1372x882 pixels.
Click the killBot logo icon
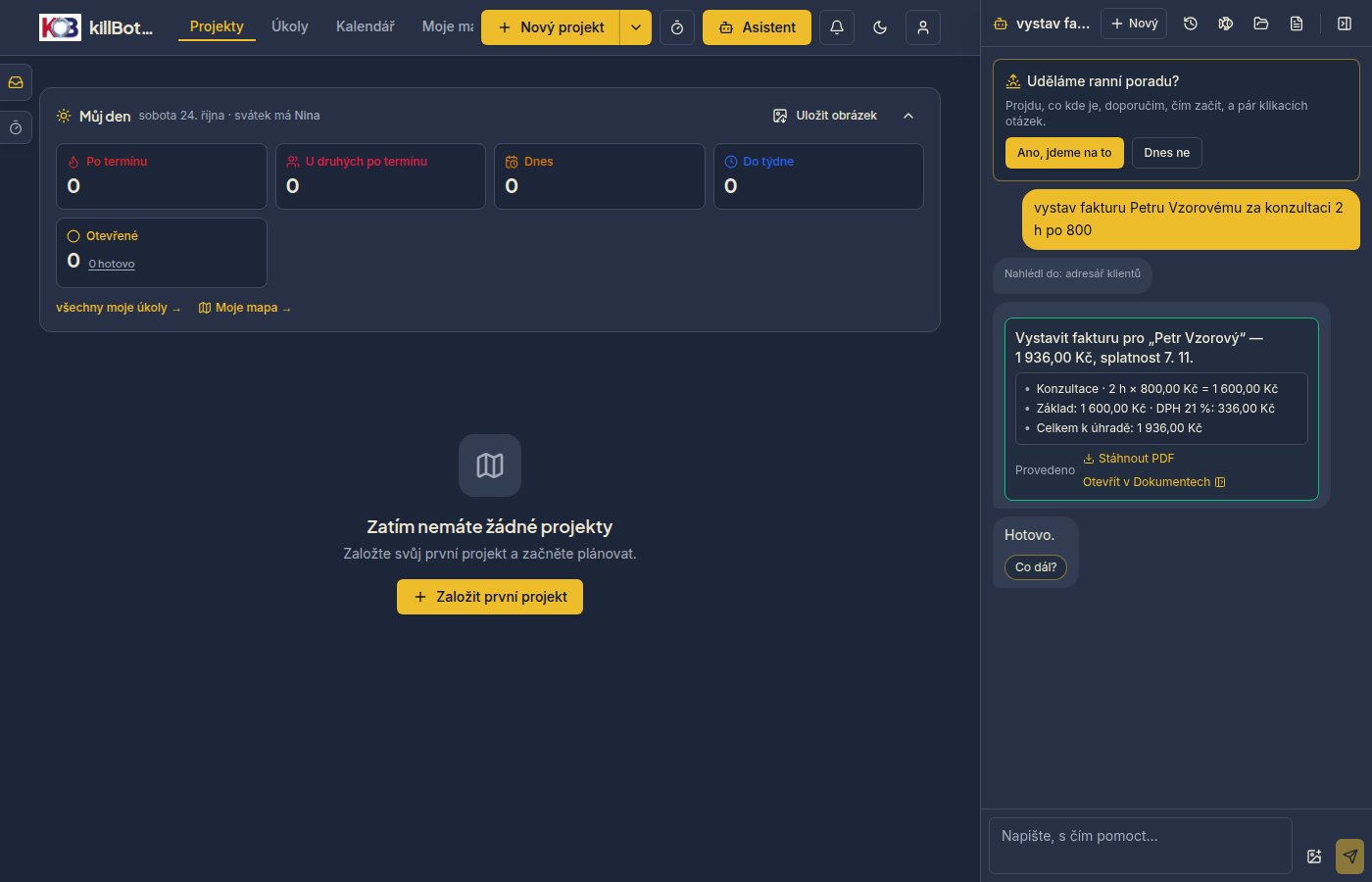(x=60, y=27)
